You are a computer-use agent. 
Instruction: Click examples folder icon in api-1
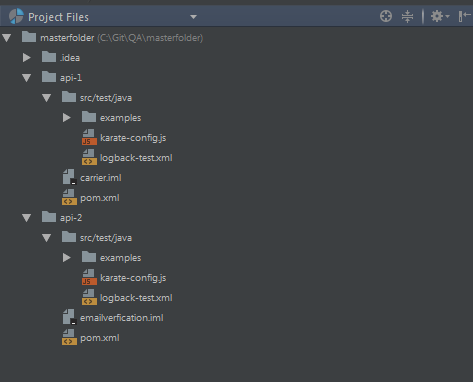coord(89,117)
